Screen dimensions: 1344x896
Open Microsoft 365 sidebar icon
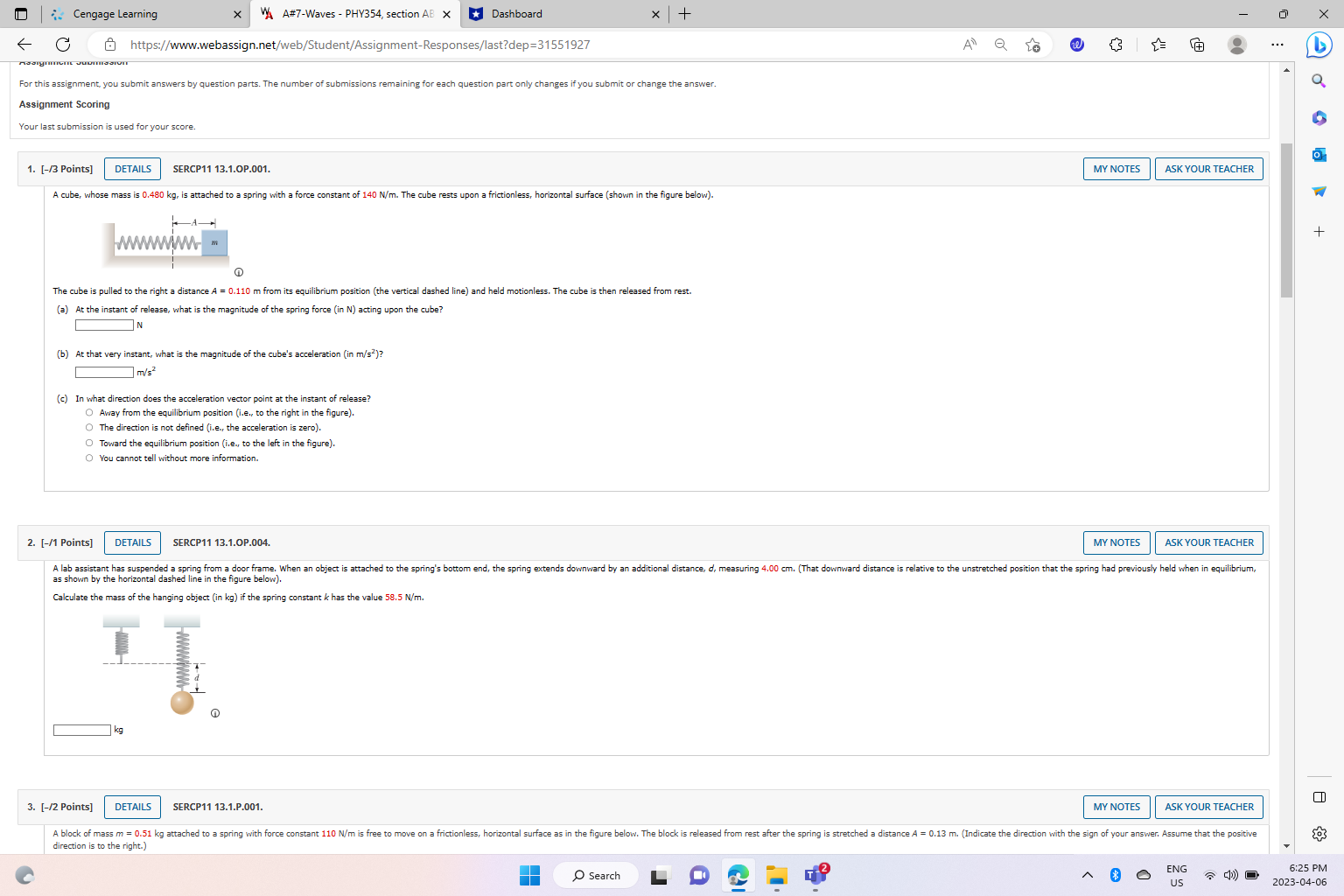pos(1319,118)
